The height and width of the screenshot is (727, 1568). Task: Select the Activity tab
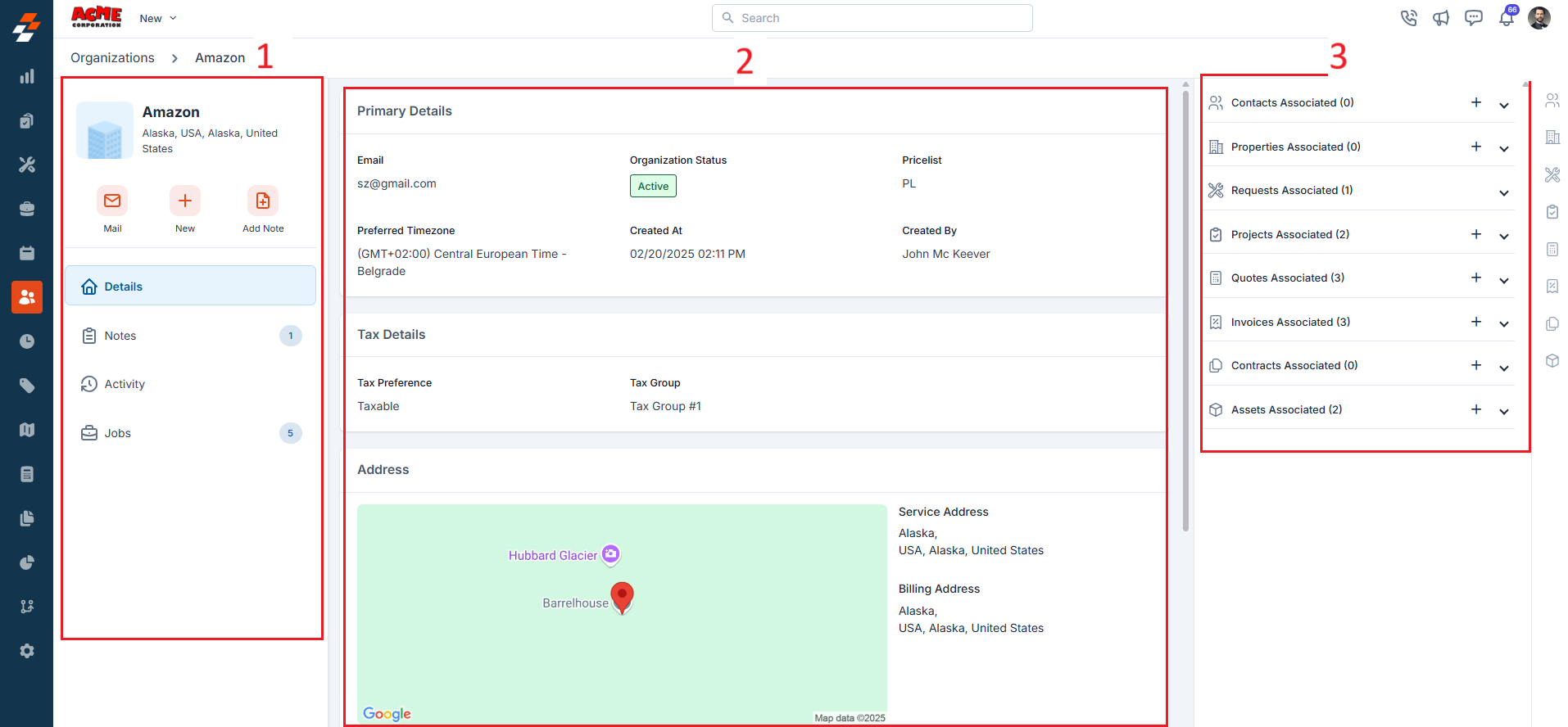(x=190, y=384)
